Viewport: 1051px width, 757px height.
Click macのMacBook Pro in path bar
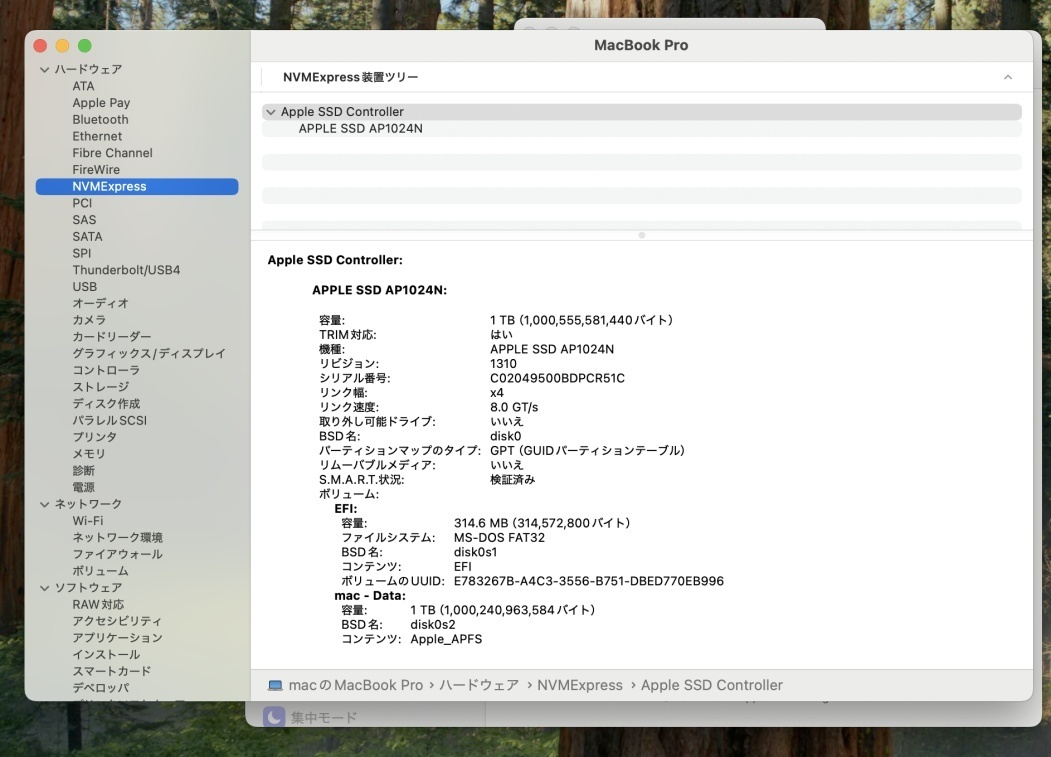pyautogui.click(x=355, y=685)
